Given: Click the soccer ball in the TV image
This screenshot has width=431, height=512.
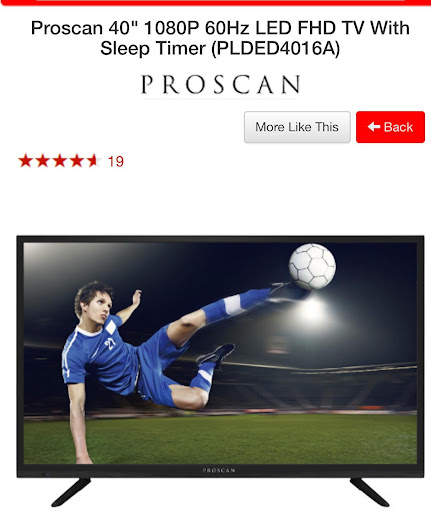Looking at the screenshot, I should pos(312,266).
